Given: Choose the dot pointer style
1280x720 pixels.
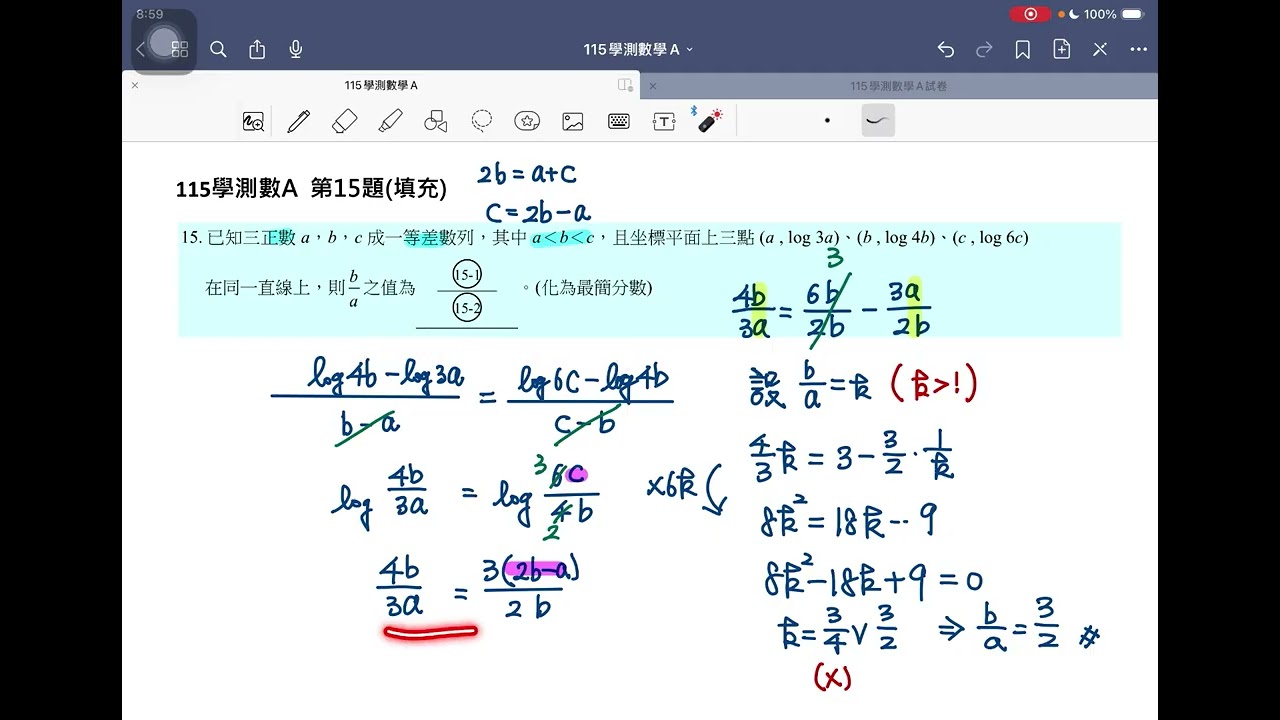Looking at the screenshot, I should [x=827, y=121].
